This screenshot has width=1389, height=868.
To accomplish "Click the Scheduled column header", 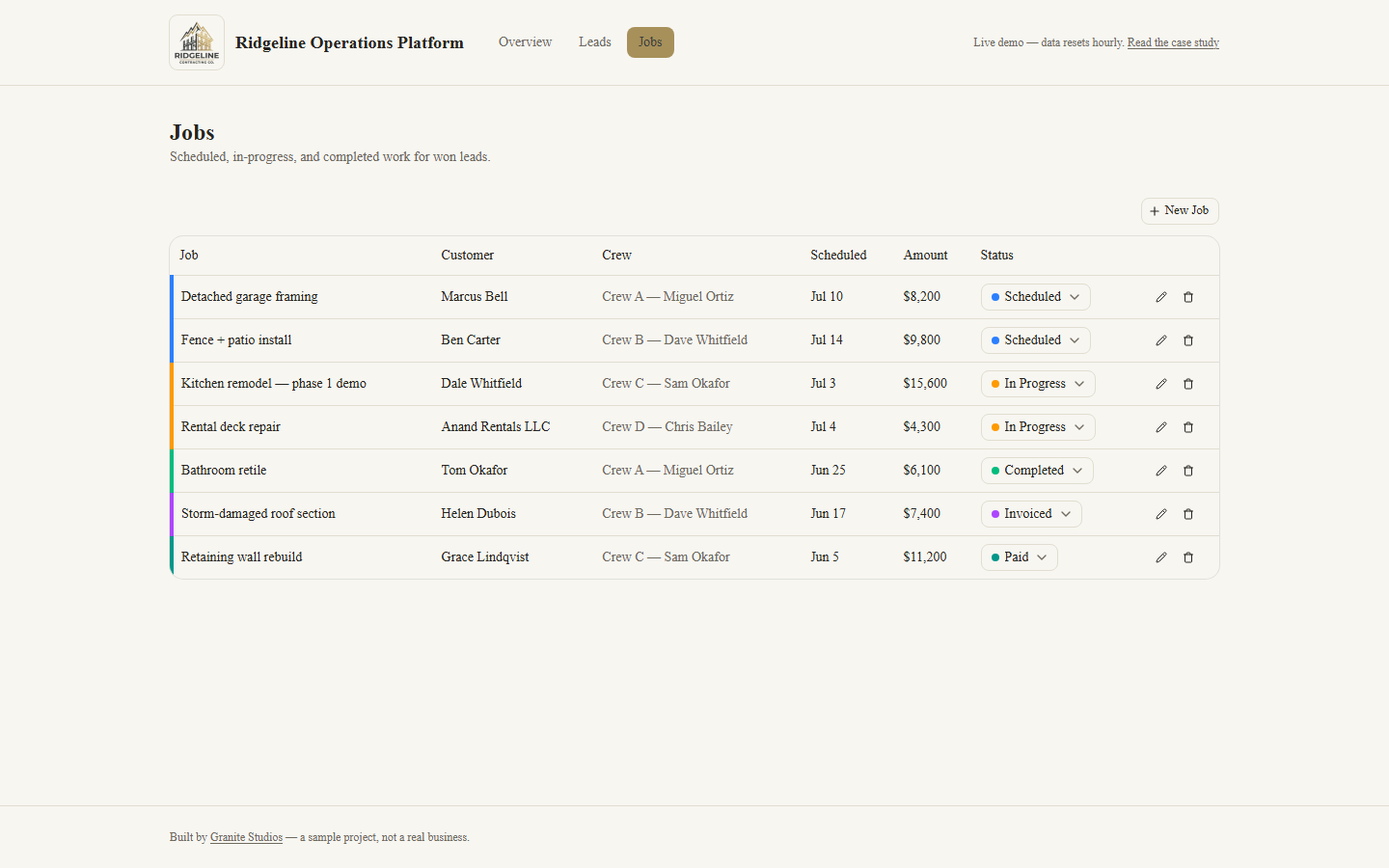I will click(x=838, y=256).
